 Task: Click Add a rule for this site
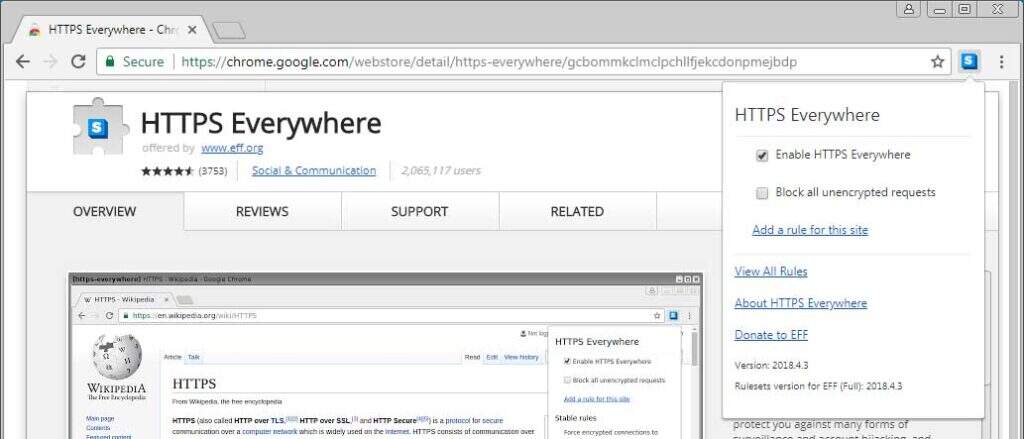click(x=810, y=230)
